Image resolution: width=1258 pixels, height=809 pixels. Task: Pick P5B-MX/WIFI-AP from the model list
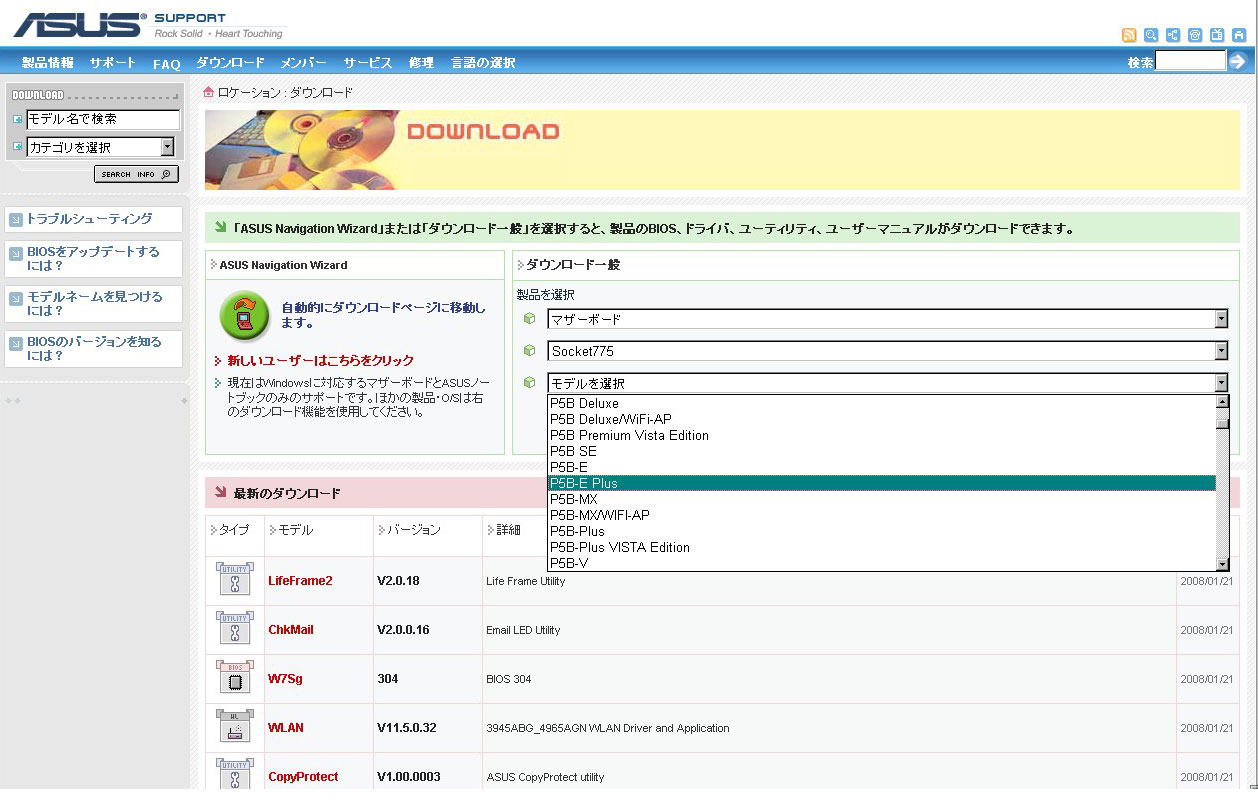tap(882, 515)
